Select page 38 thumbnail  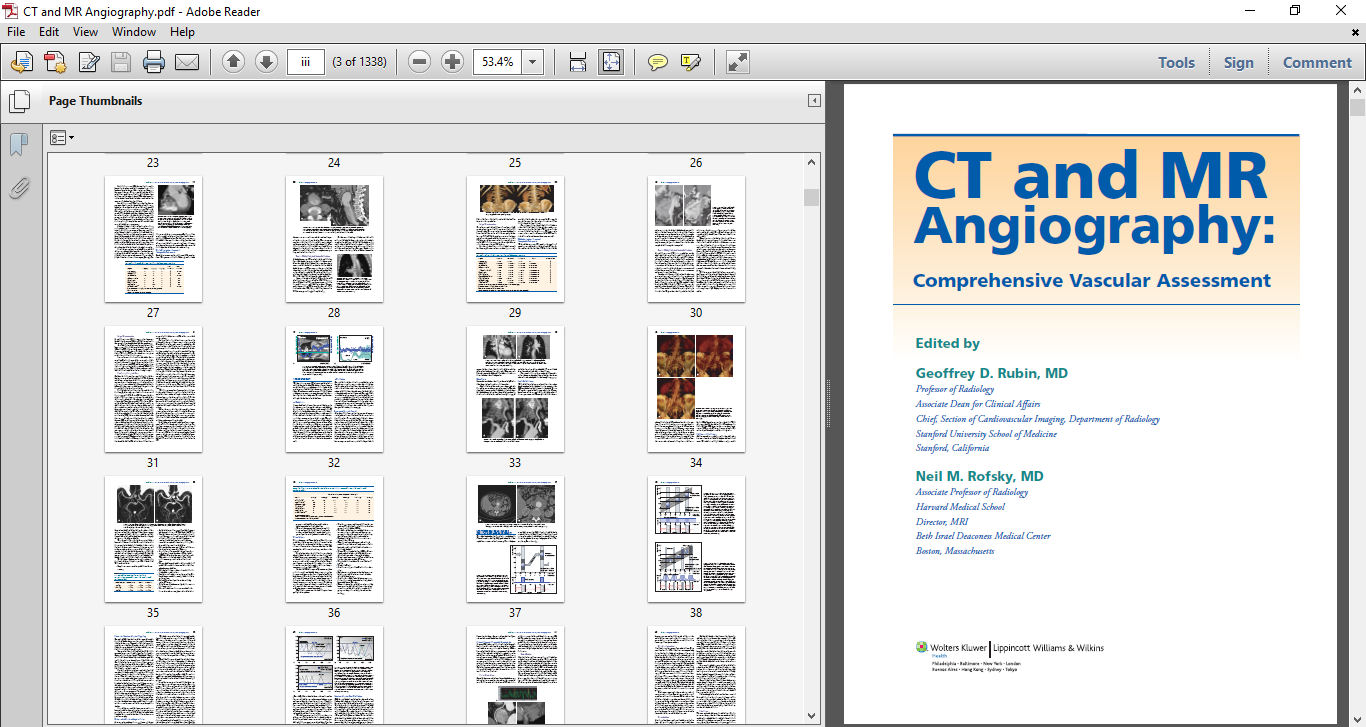696,539
